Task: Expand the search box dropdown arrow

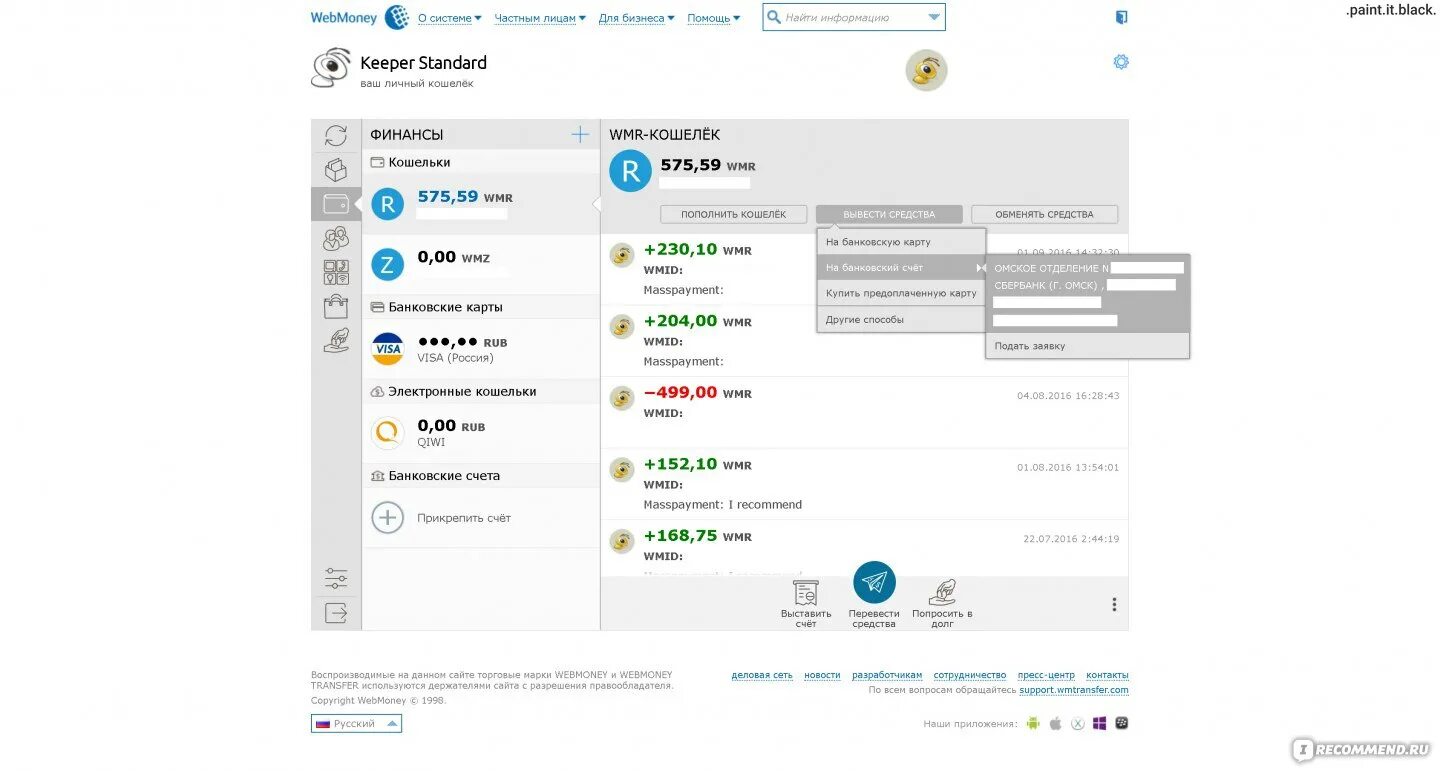Action: [x=934, y=17]
